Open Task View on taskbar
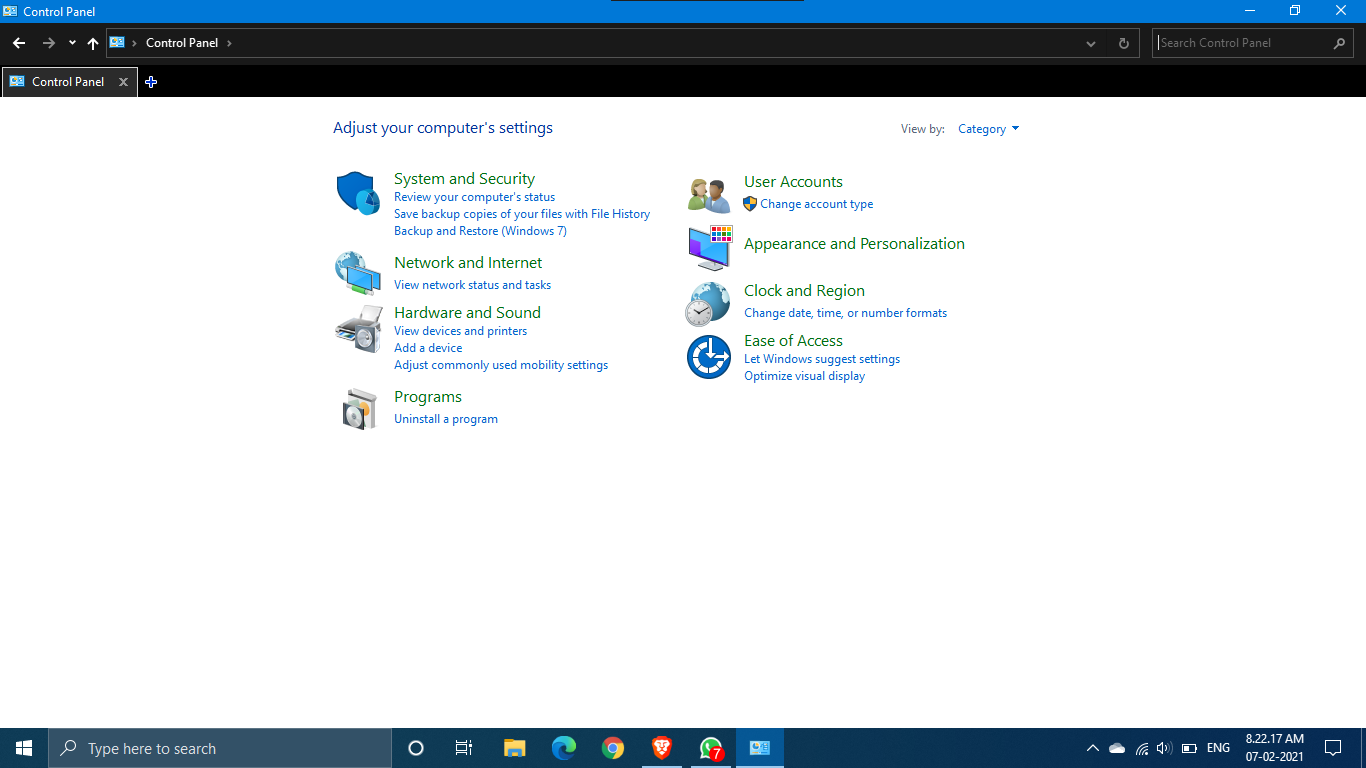The width and height of the screenshot is (1366, 768). pos(464,748)
